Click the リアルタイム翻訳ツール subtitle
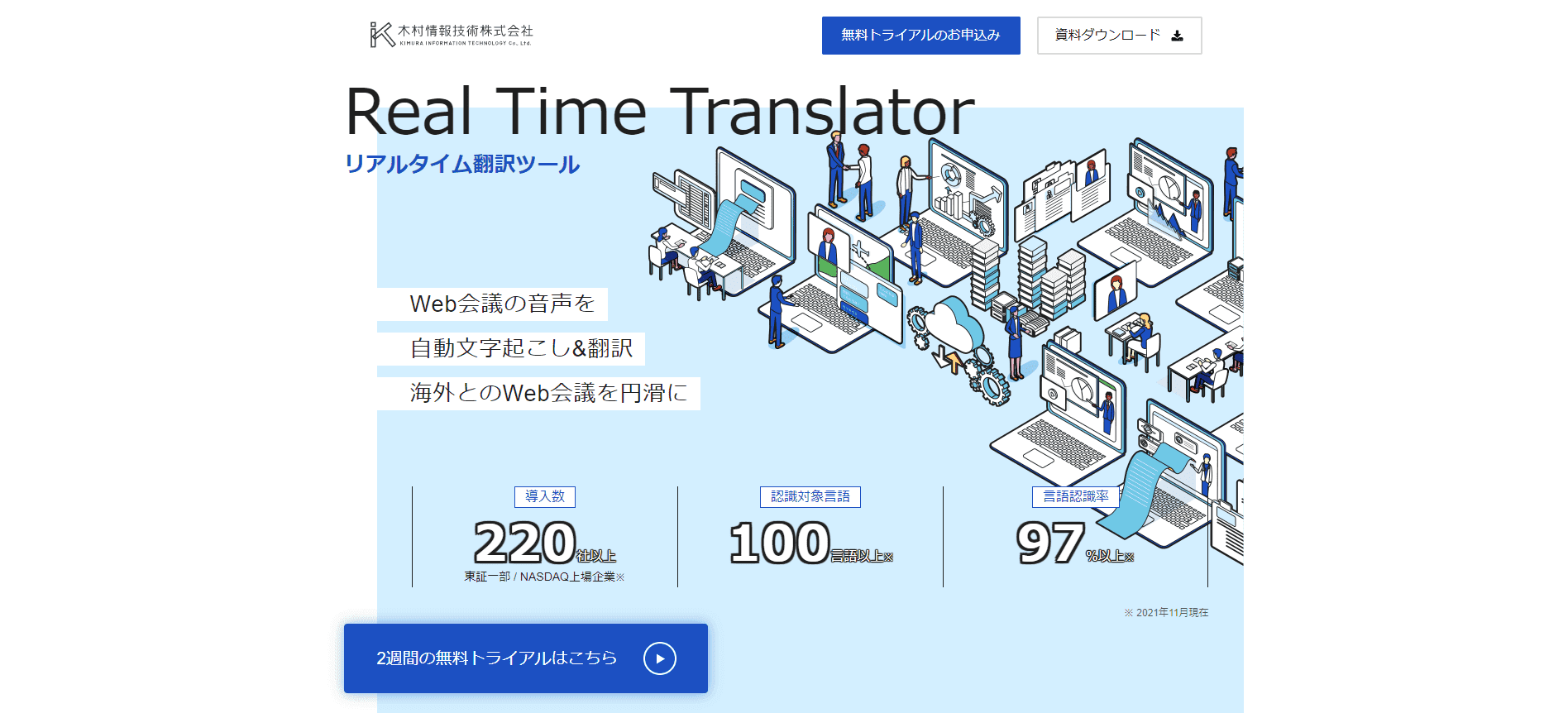This screenshot has width=1568, height=718. coord(462,164)
